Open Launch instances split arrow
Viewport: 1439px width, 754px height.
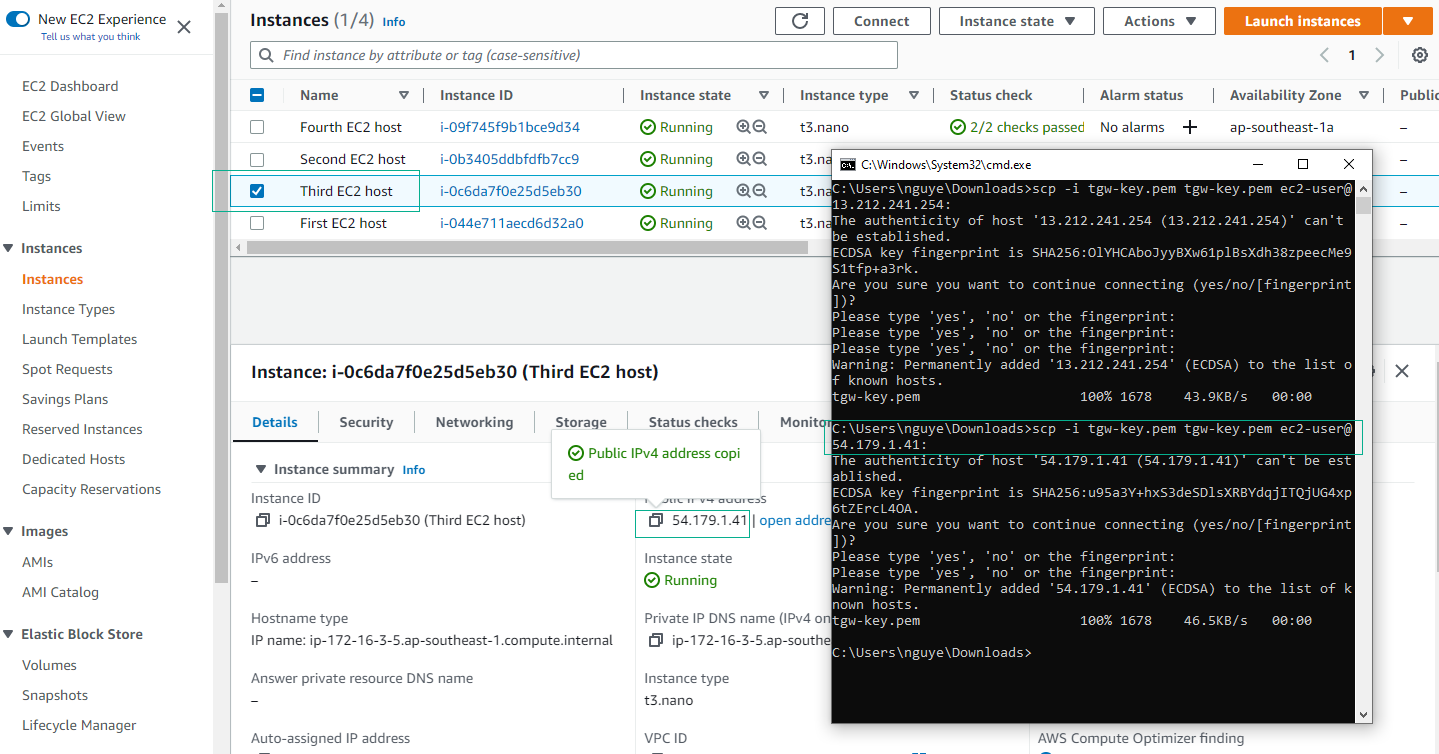(1409, 21)
